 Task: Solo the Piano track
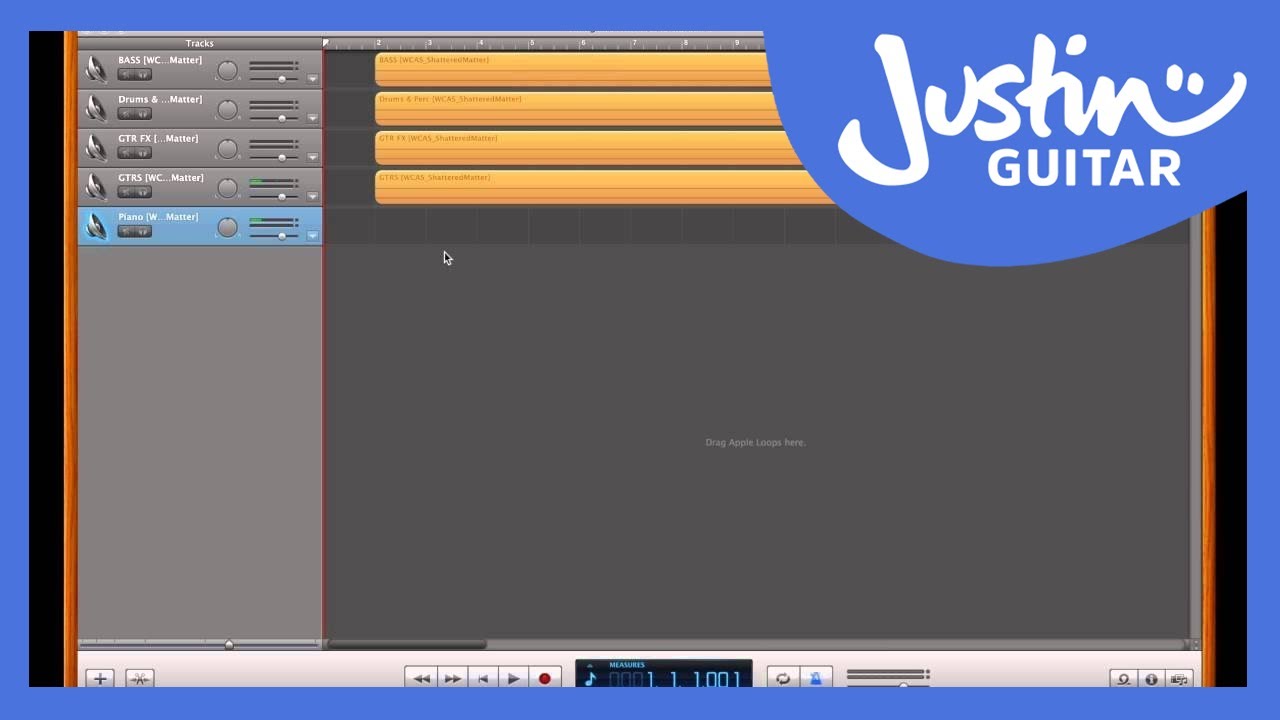[144, 231]
